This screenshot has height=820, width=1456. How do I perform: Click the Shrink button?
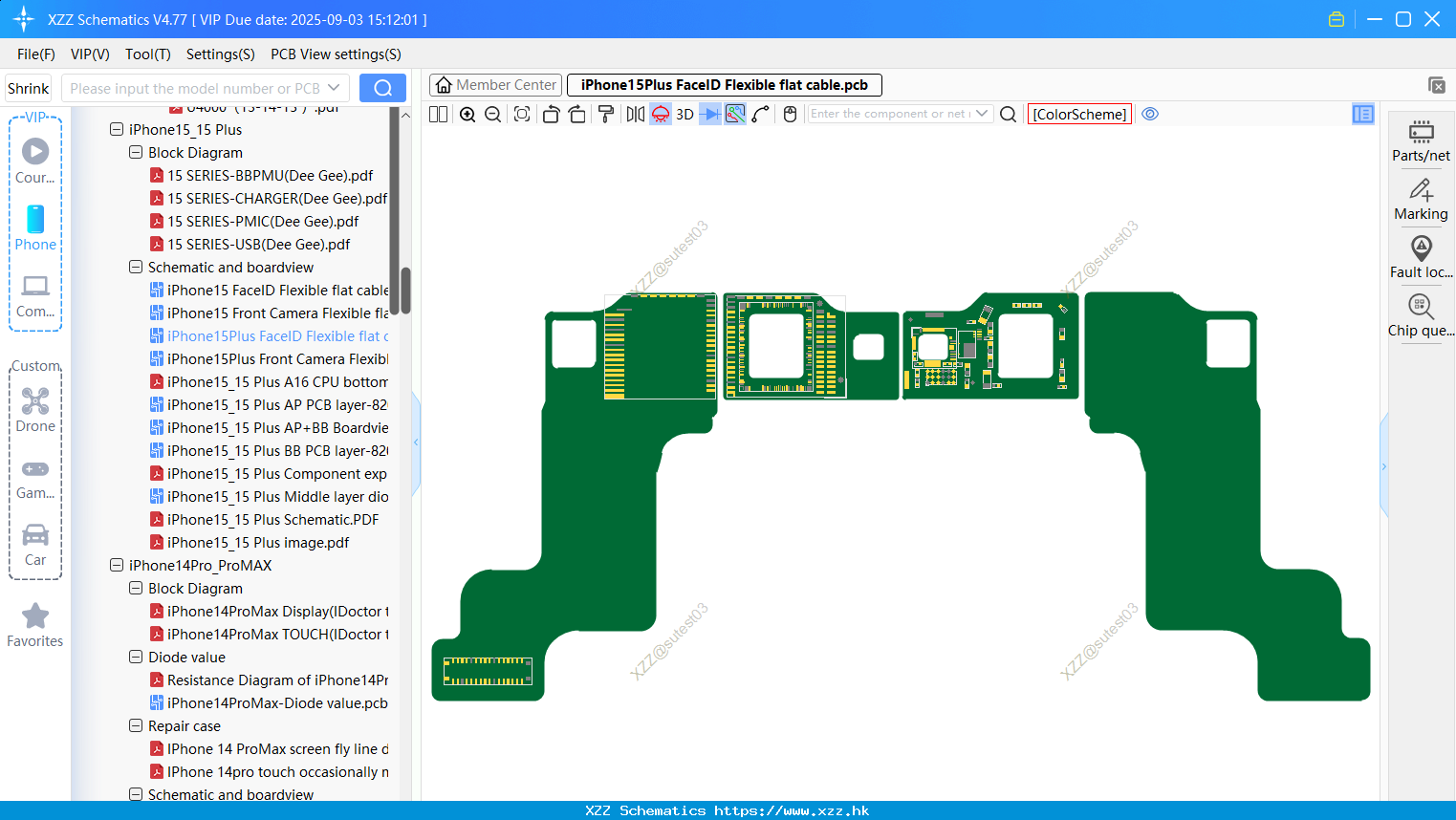(28, 88)
